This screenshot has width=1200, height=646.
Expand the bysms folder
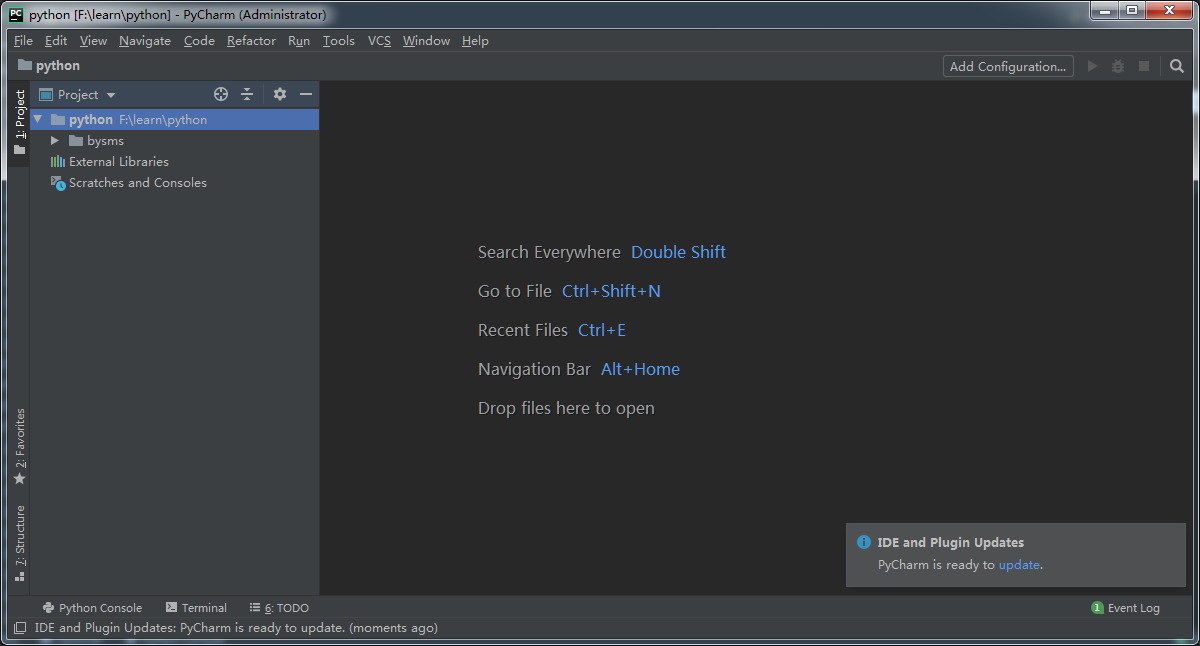pyautogui.click(x=55, y=141)
